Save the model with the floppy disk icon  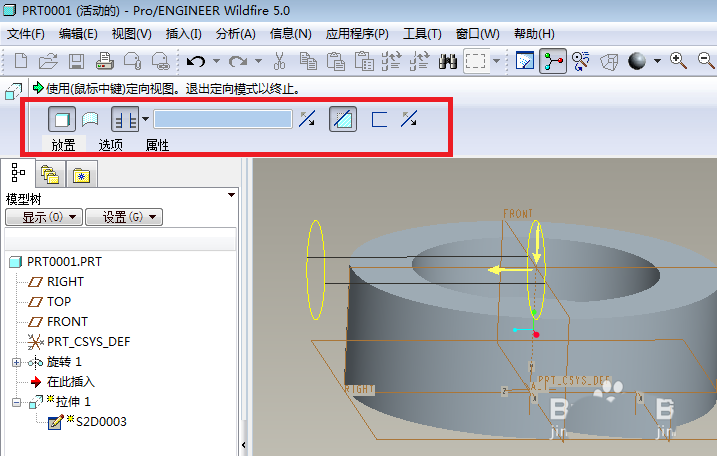tap(76, 61)
